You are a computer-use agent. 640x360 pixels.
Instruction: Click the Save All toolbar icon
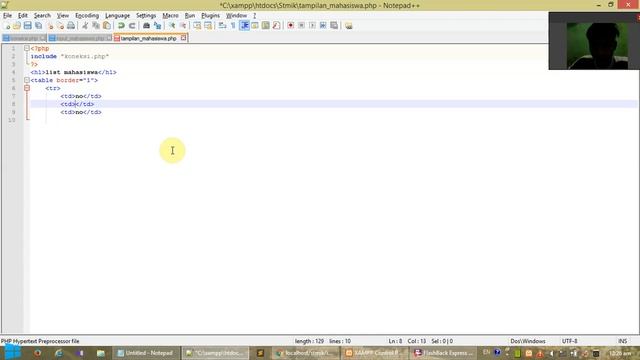click(x=38, y=26)
